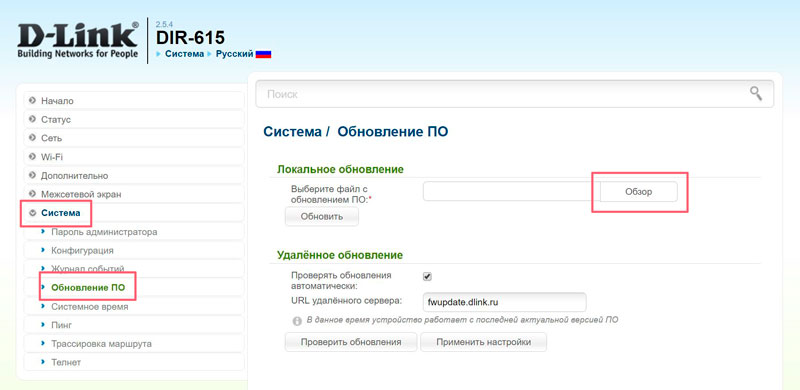
Task: Expand the Дополнительно section arrow
Action: click(33, 176)
